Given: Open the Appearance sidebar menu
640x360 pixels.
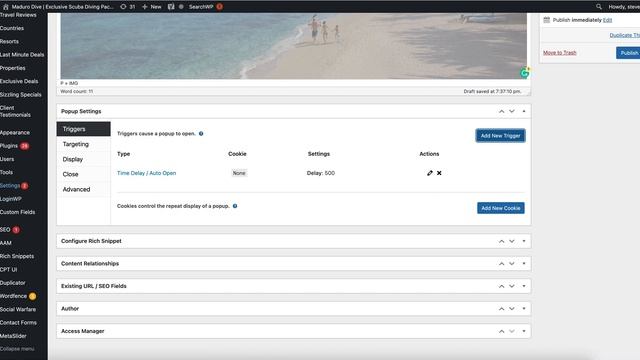Looking at the screenshot, I should (15, 133).
